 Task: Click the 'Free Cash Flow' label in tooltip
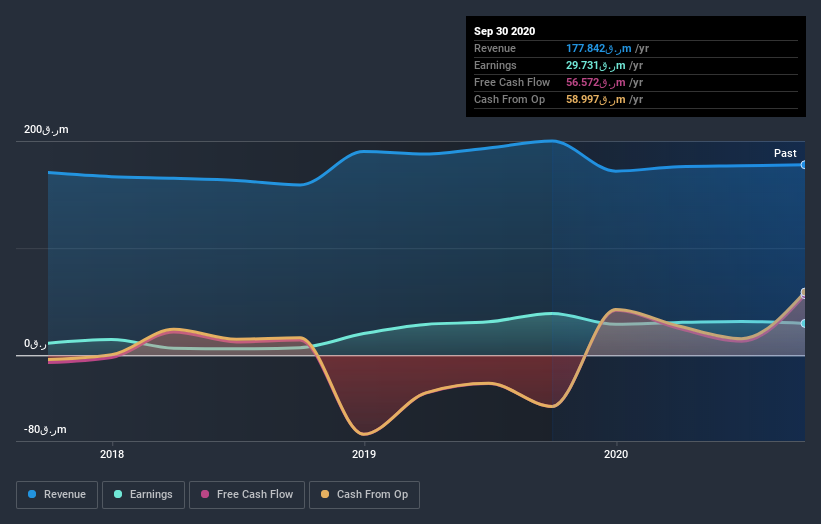pos(512,83)
